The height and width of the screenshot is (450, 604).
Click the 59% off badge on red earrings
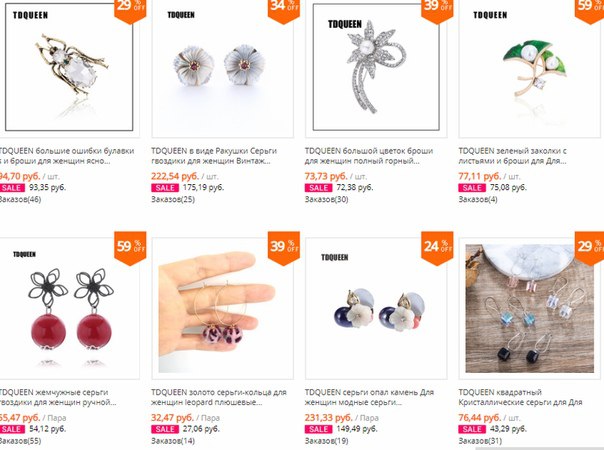point(130,248)
